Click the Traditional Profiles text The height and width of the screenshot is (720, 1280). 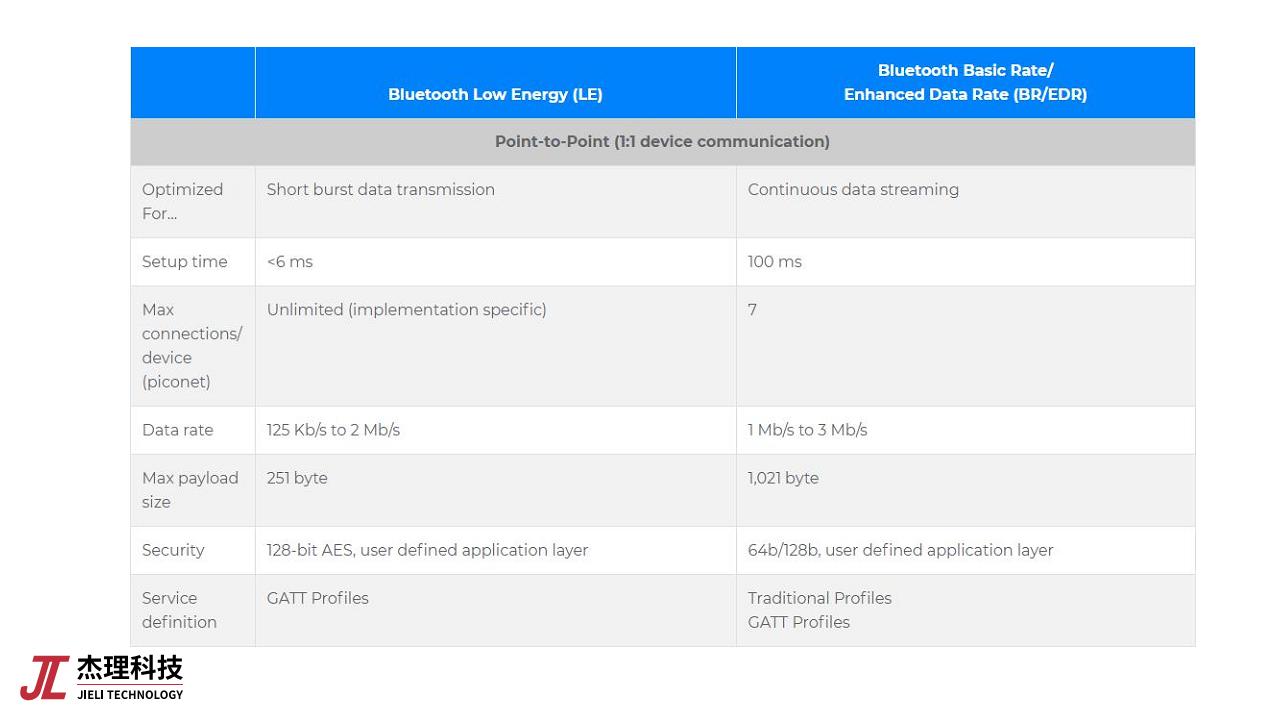pos(819,598)
